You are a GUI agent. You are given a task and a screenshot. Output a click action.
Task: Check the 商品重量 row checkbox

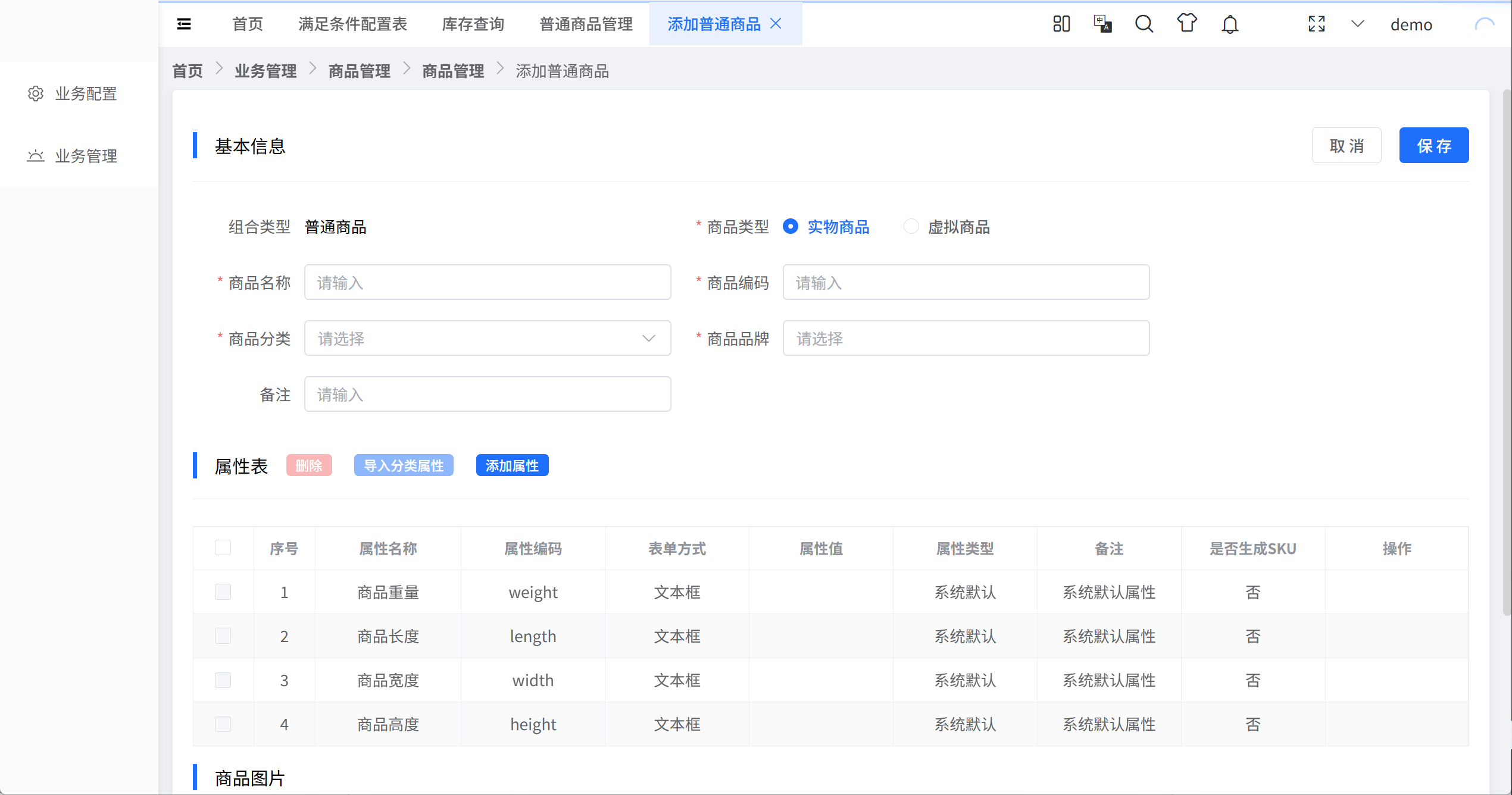click(x=223, y=592)
